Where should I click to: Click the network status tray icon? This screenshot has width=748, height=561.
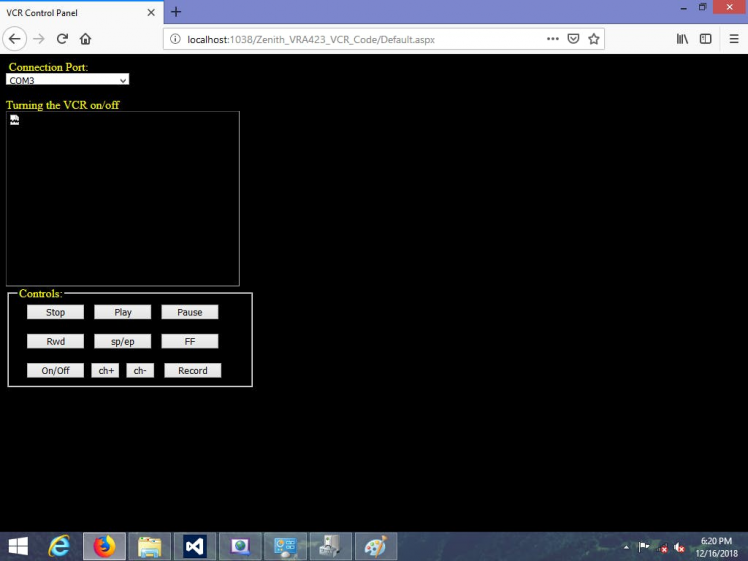[662, 548]
